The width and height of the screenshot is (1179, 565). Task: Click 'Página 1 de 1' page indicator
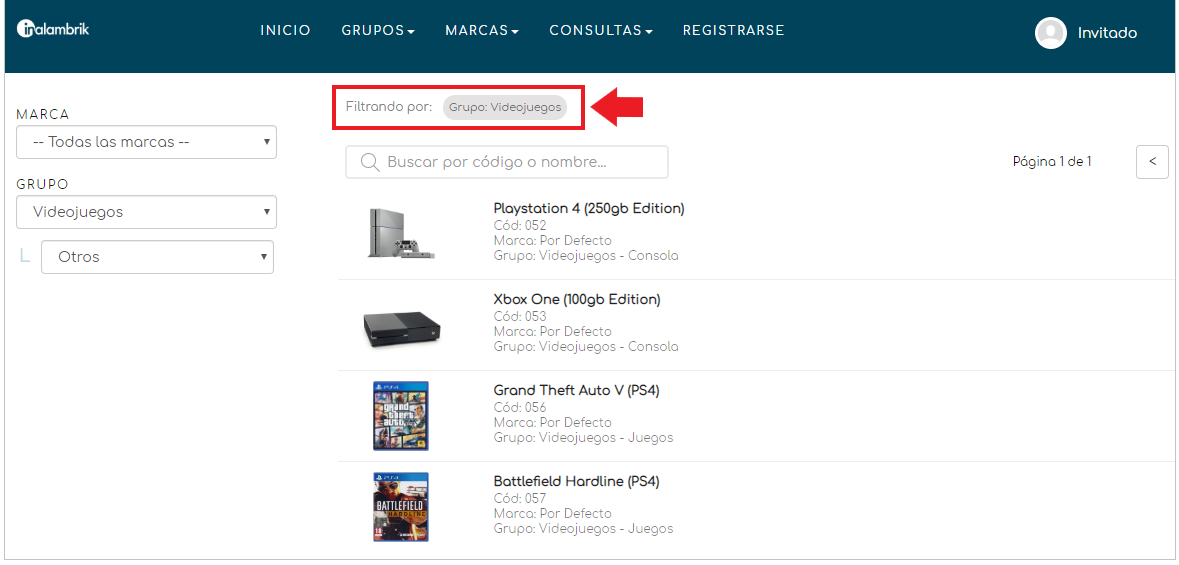1052,162
